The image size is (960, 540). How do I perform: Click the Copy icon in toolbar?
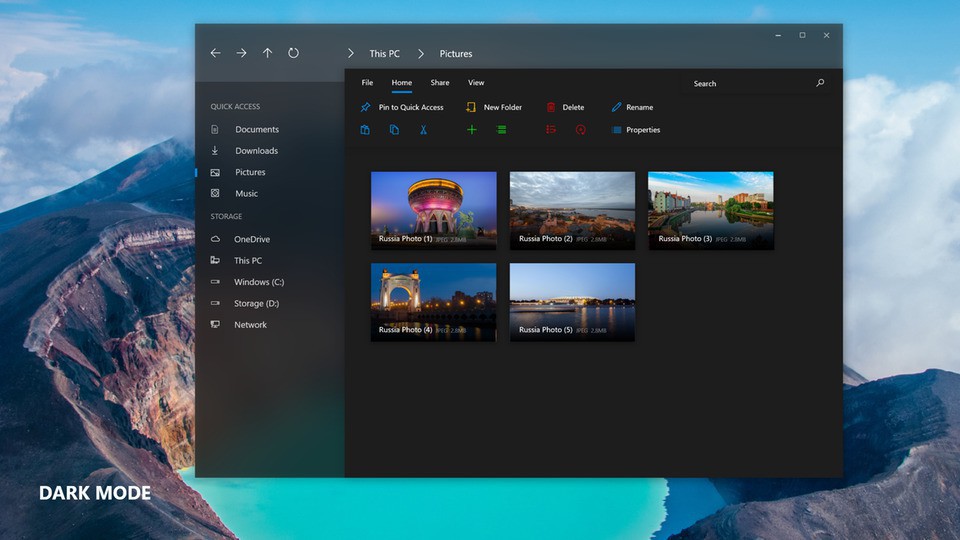(394, 130)
